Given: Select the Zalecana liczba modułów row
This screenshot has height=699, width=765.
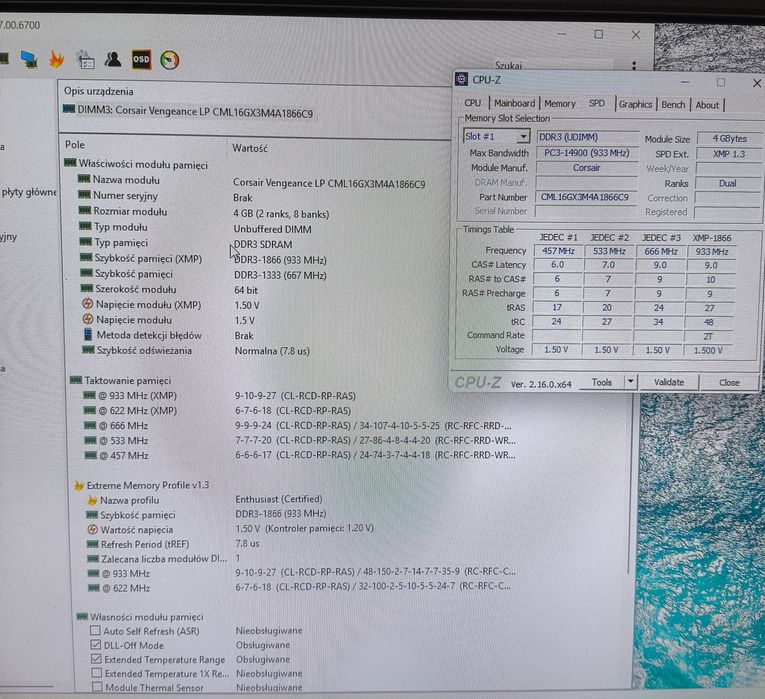Looking at the screenshot, I should [x=164, y=559].
